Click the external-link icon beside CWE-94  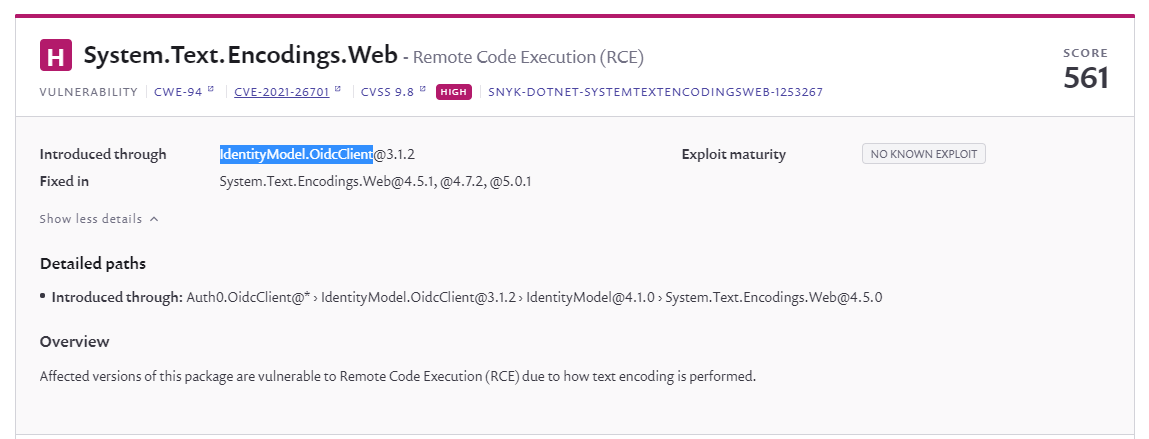[210, 89]
